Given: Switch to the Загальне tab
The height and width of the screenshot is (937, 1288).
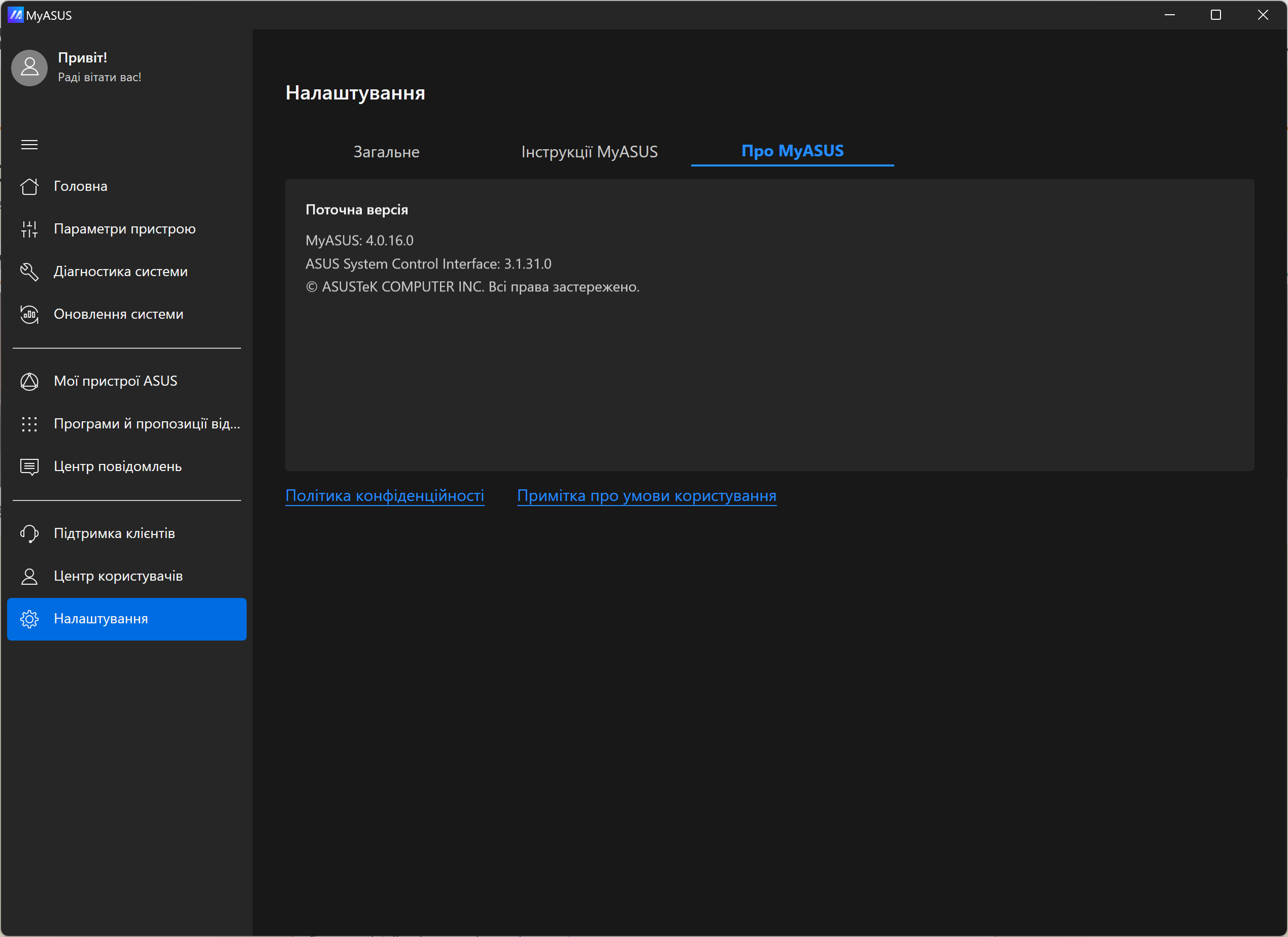Looking at the screenshot, I should point(387,152).
